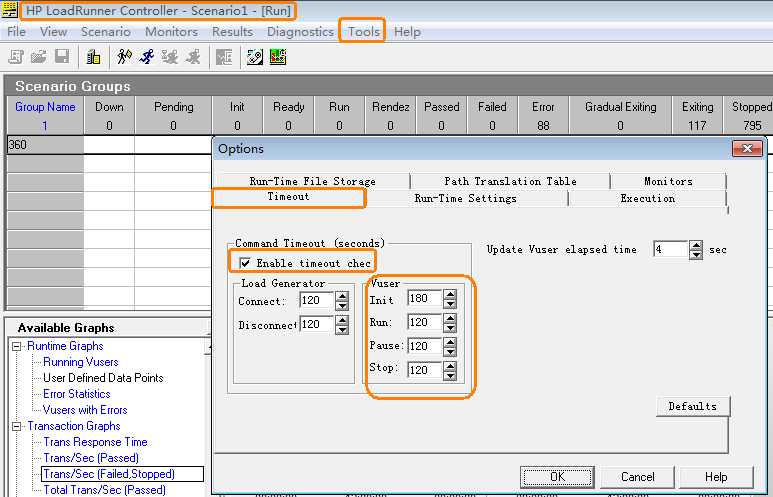The width and height of the screenshot is (773, 497).
Task: Click the grayed Analyze Results toolbar icon
Action: click(x=224, y=57)
